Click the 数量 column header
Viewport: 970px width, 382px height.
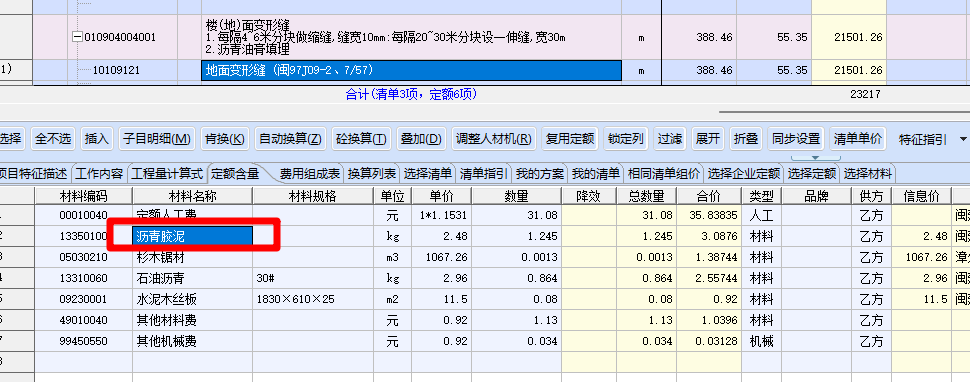coord(517,197)
